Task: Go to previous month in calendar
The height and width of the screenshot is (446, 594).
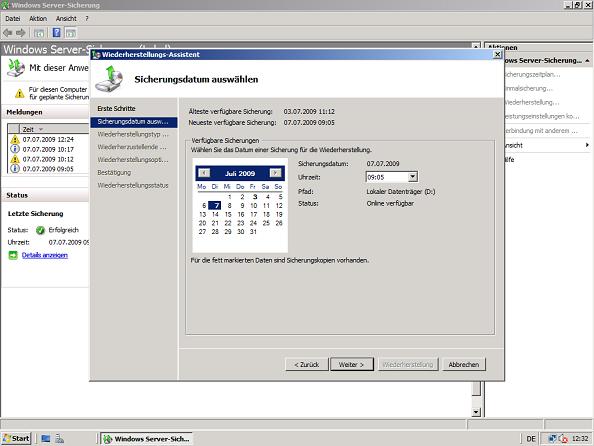Action: click(x=204, y=173)
